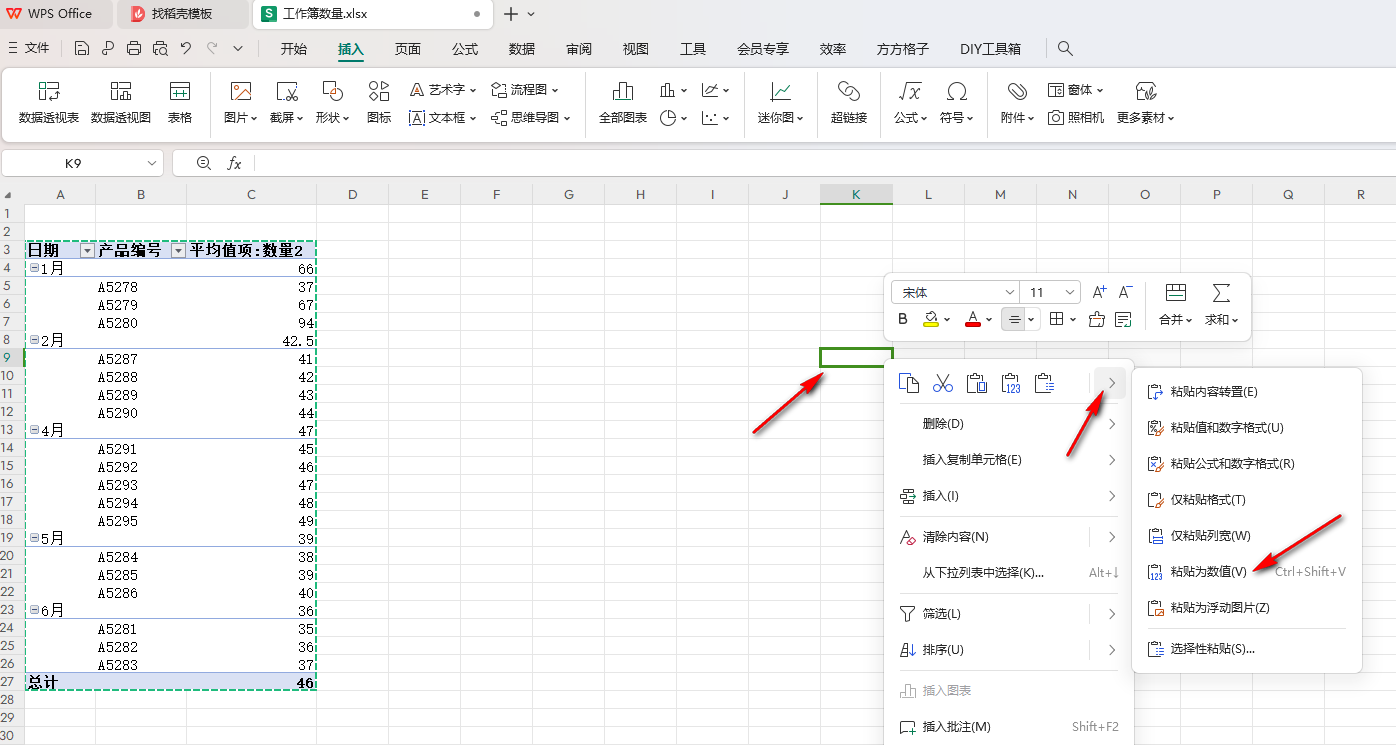The width and height of the screenshot is (1396, 745).
Task: Collapse the 4月 pivot group
Action: [33, 430]
